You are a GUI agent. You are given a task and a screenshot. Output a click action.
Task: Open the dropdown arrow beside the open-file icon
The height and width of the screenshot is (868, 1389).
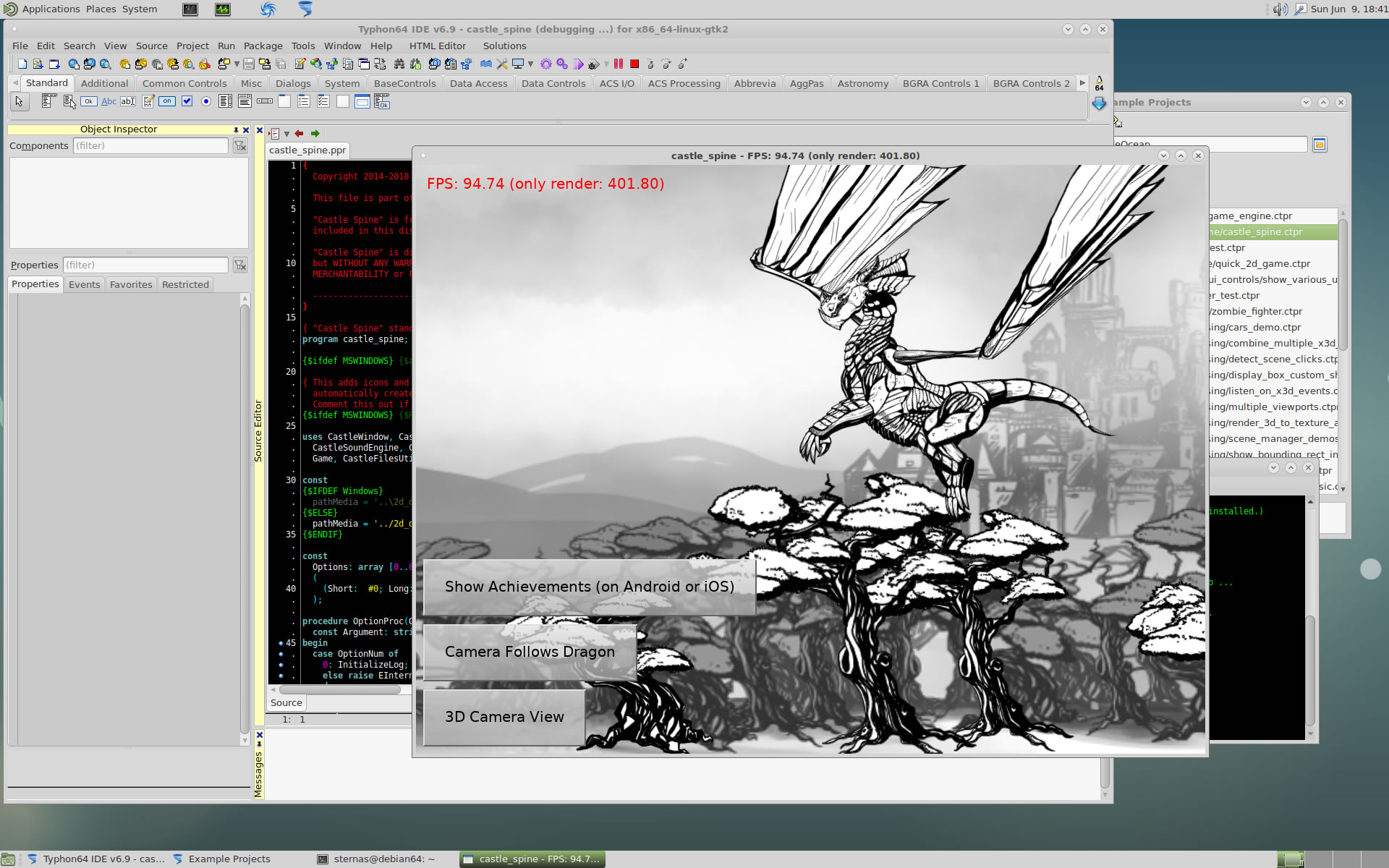(x=237, y=64)
